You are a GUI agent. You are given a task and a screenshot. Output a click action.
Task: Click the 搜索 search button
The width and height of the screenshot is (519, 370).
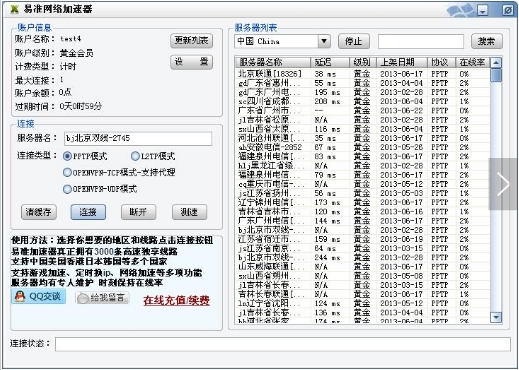487,41
